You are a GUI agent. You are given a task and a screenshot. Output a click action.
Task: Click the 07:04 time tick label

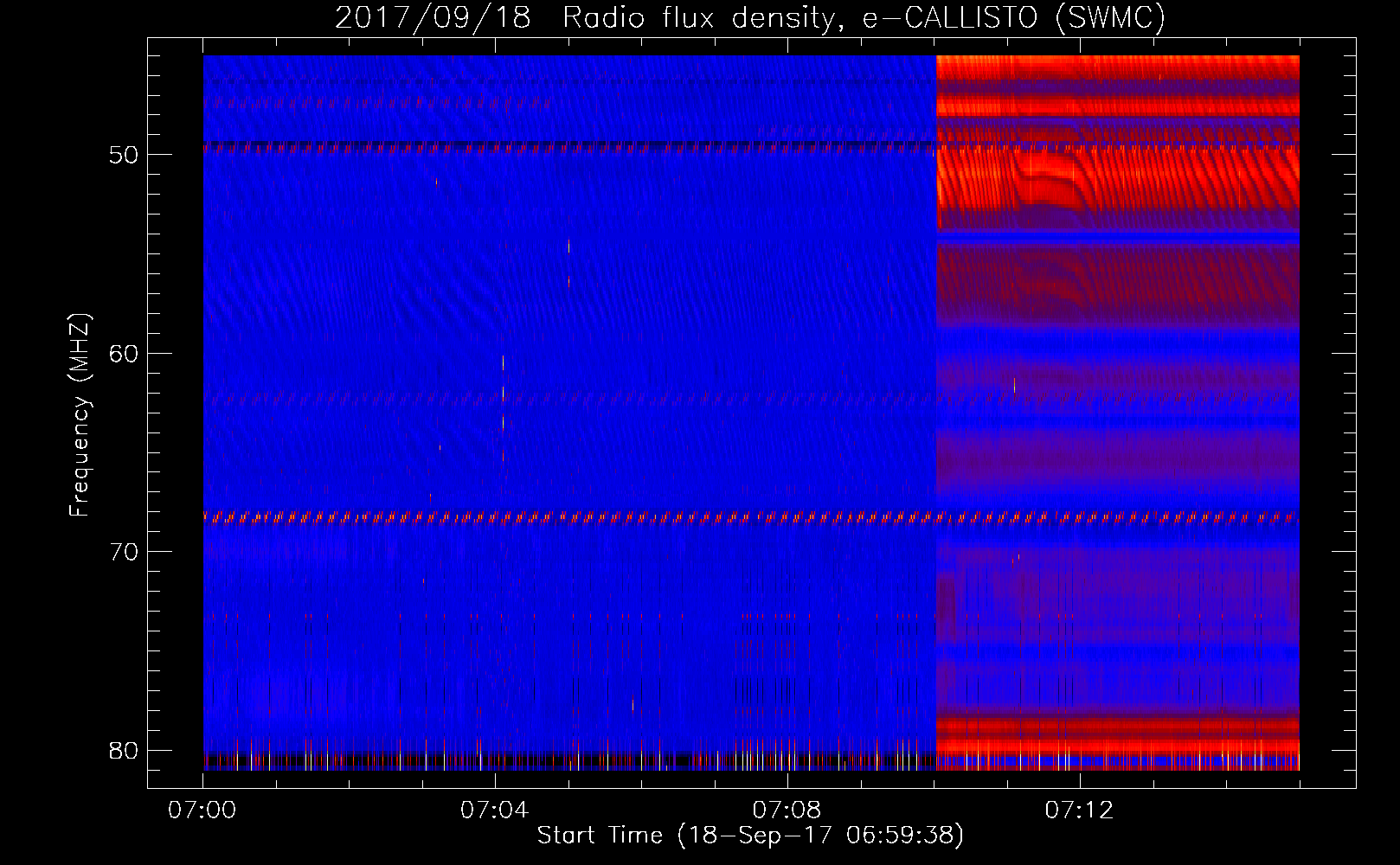pyautogui.click(x=495, y=811)
